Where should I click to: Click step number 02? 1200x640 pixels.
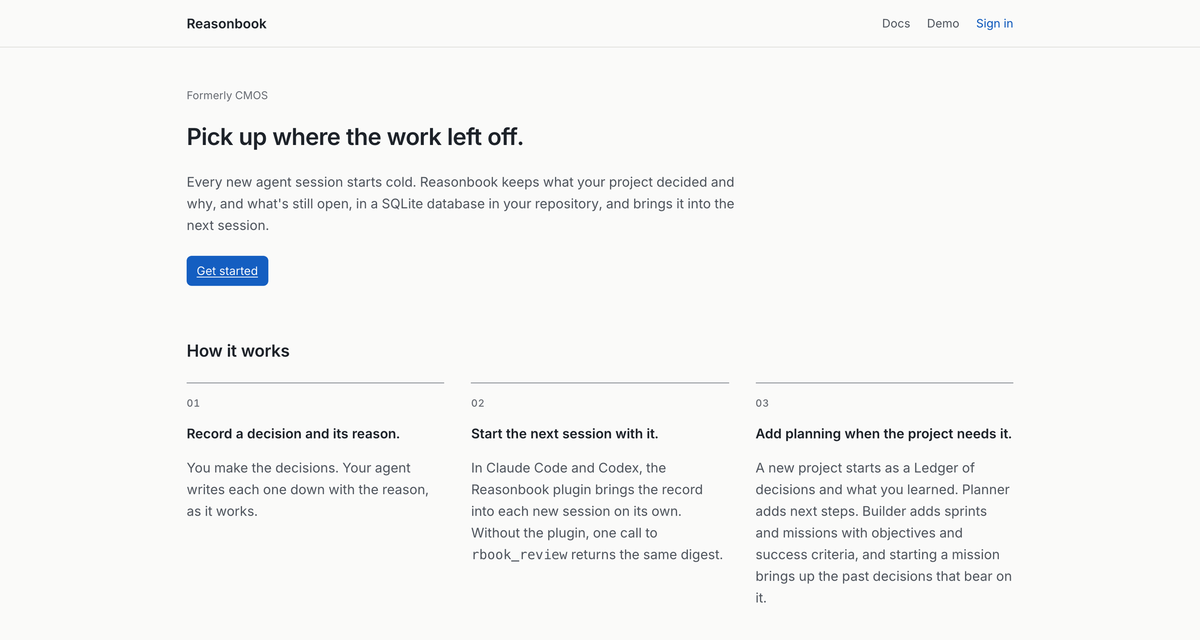tap(478, 403)
